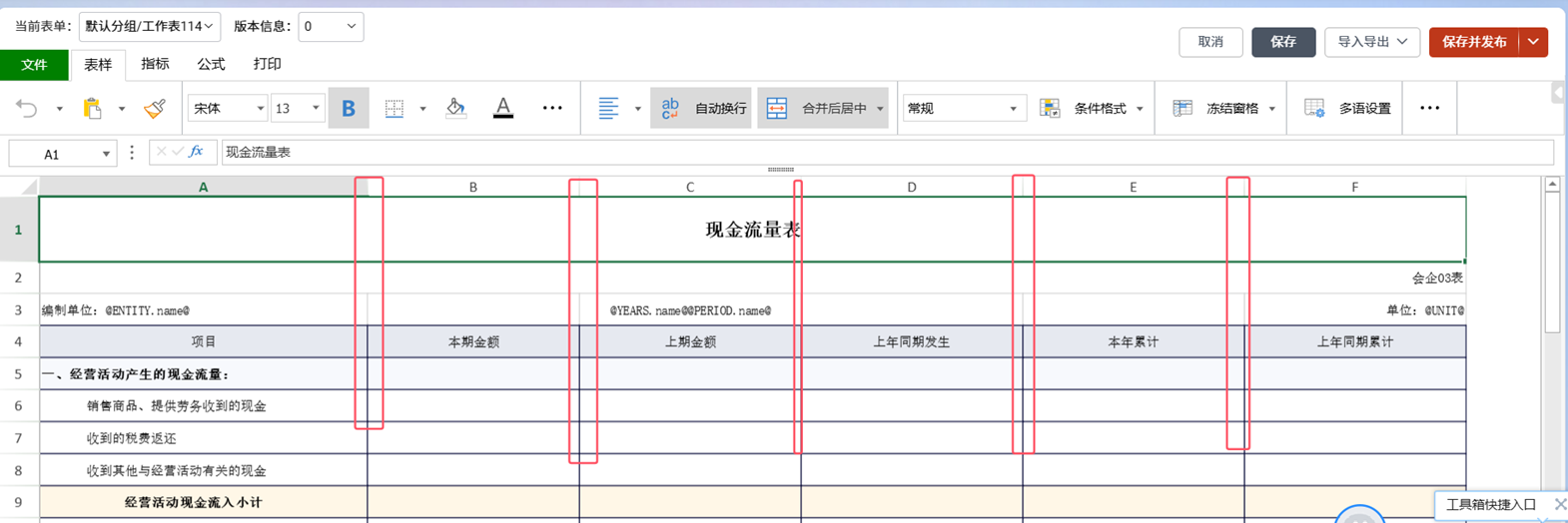Open more font options ellipsis

(x=552, y=108)
